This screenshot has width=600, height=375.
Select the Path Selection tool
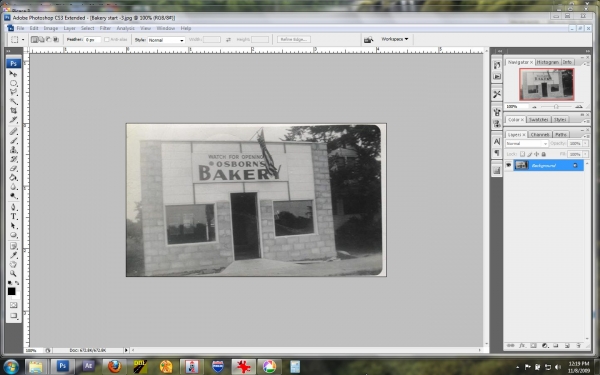[x=13, y=226]
